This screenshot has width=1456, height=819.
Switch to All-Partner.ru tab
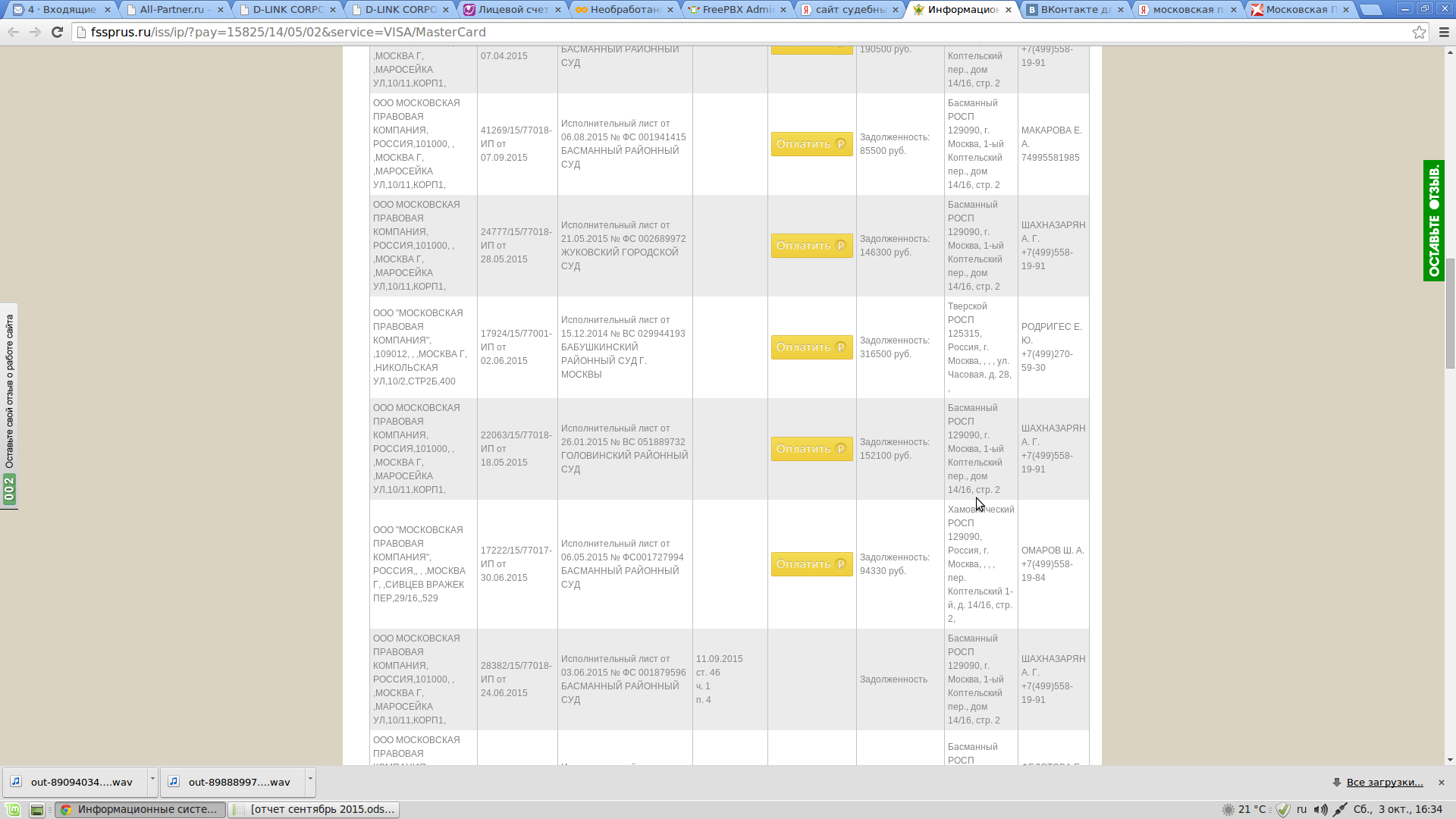pyautogui.click(x=173, y=10)
